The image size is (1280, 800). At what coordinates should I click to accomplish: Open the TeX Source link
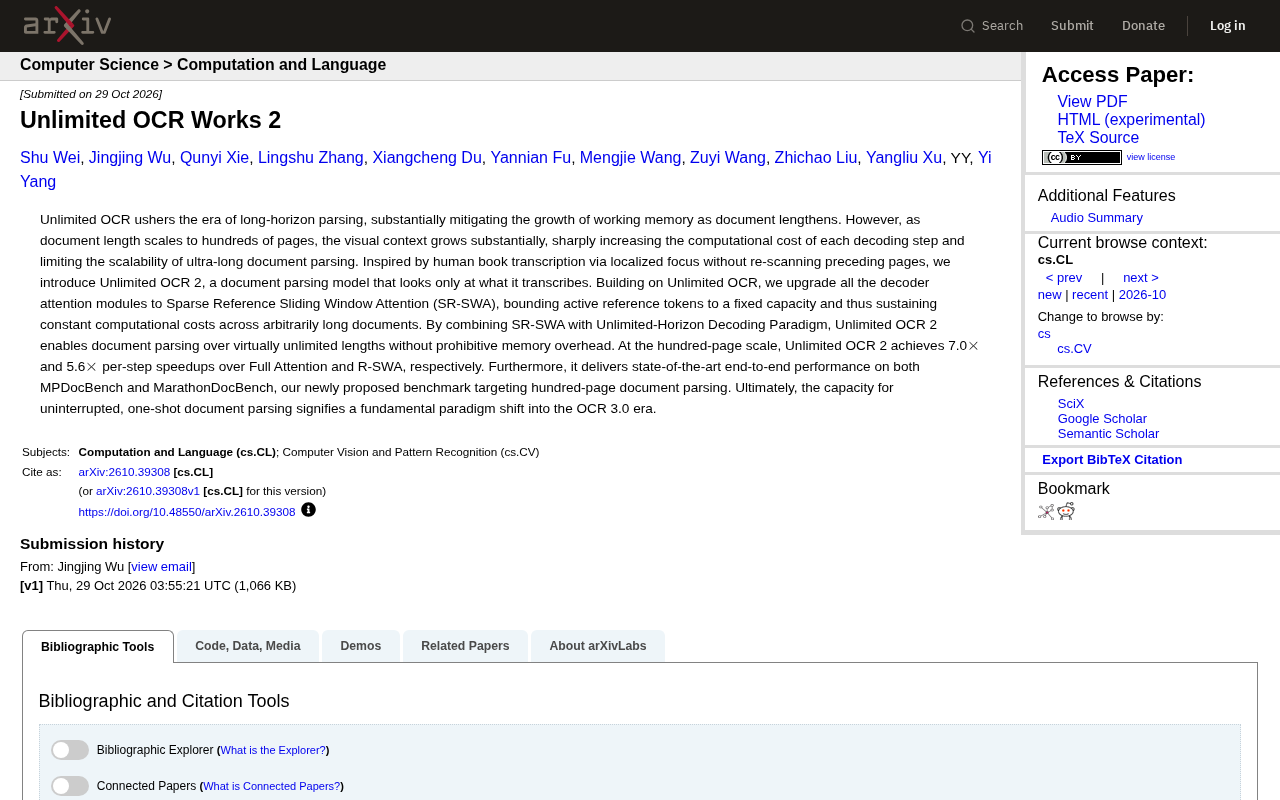[x=1098, y=138]
